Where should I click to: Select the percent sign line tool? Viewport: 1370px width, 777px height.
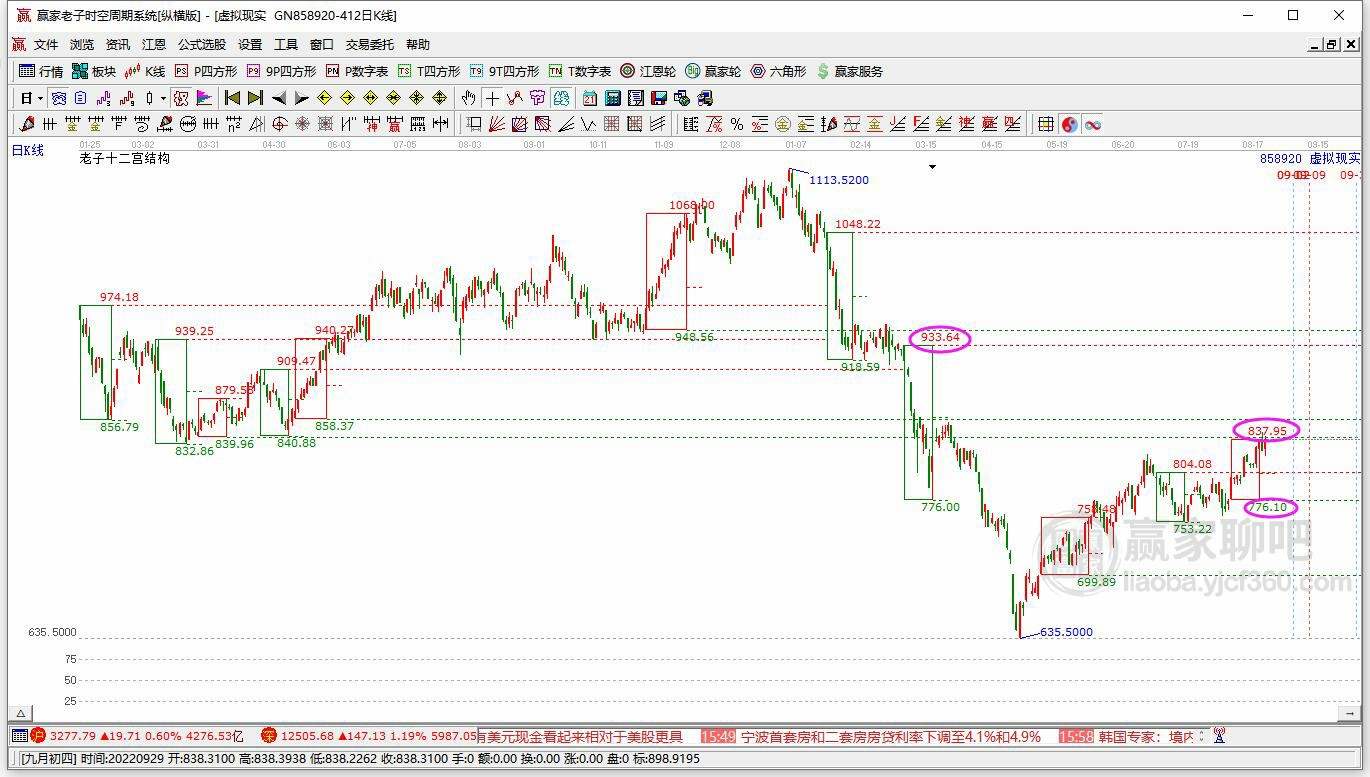pos(737,124)
